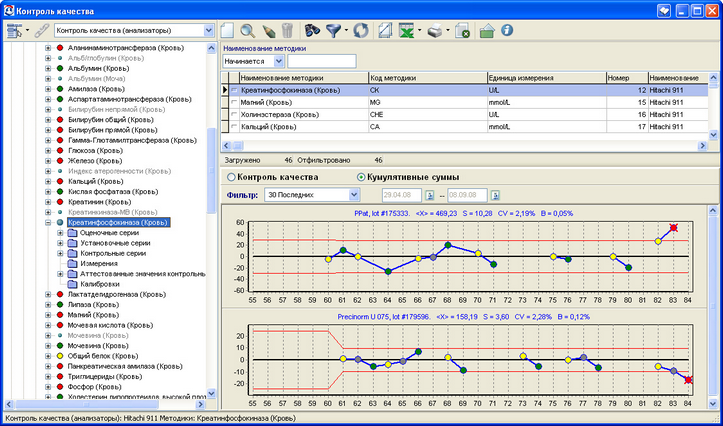Click the binoculars find icon

[312, 31]
